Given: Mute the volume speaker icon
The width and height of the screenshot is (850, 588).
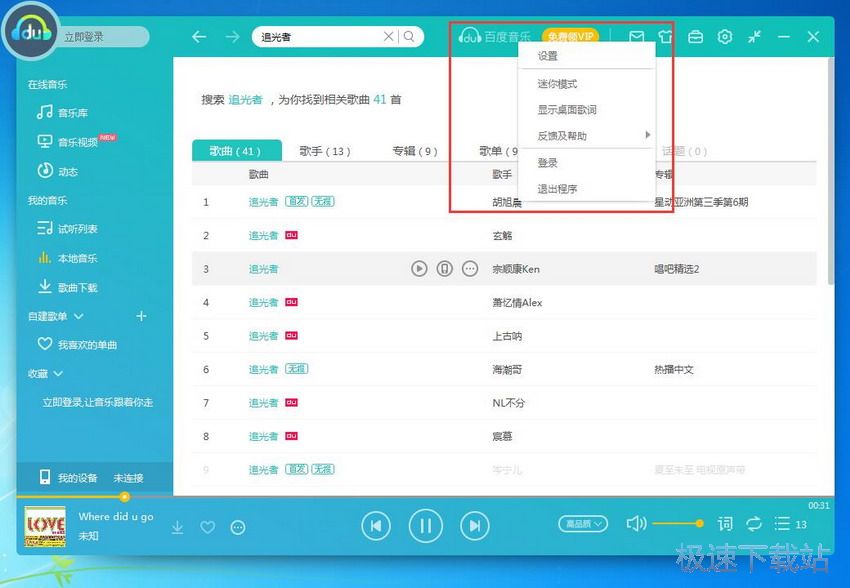Looking at the screenshot, I should point(636,524).
